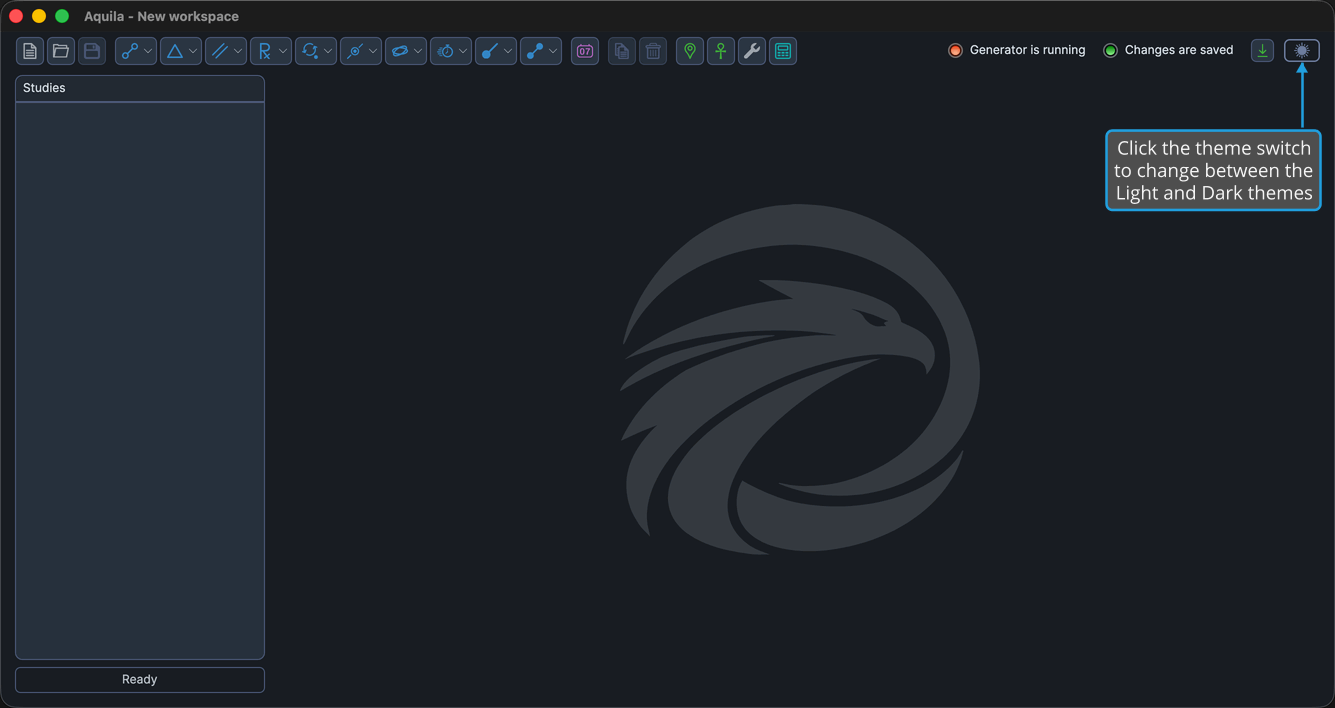This screenshot has height=708, width=1335.
Task: Minimize the window with the yellow button
Action: [39, 16]
